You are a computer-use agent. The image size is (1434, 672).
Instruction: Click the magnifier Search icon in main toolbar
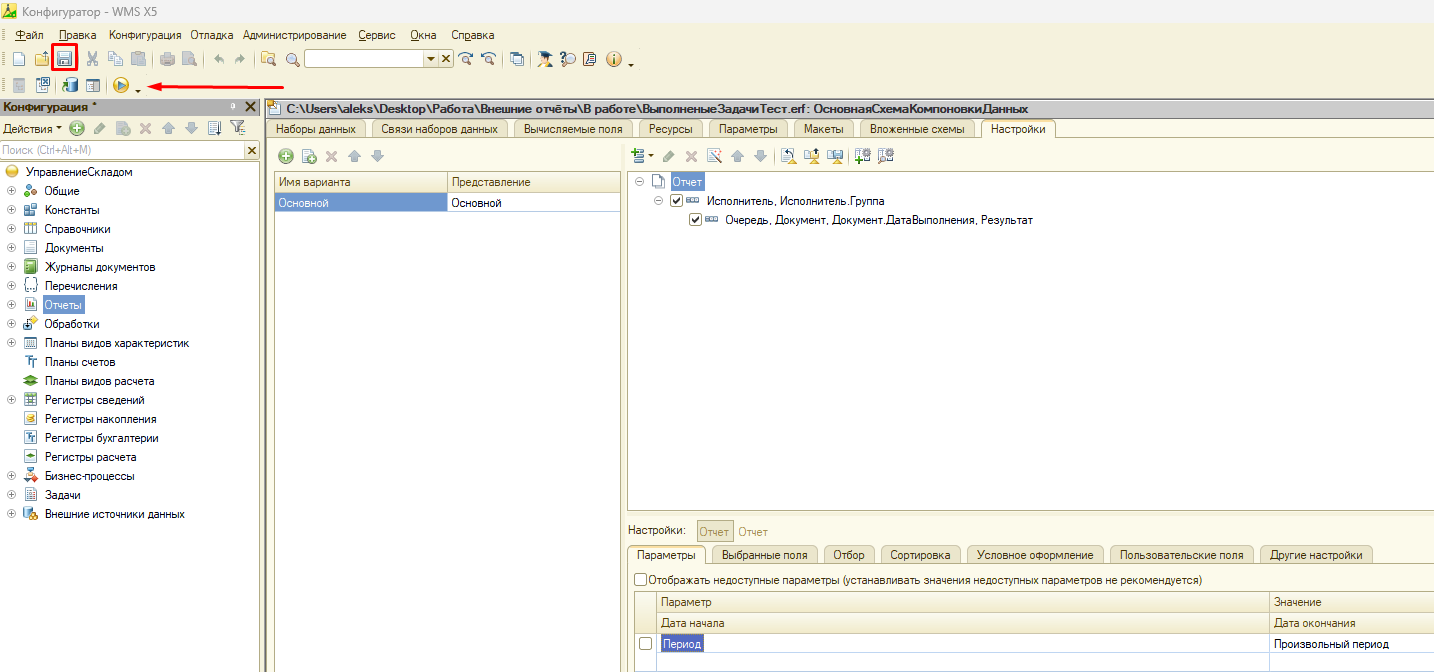coord(292,59)
